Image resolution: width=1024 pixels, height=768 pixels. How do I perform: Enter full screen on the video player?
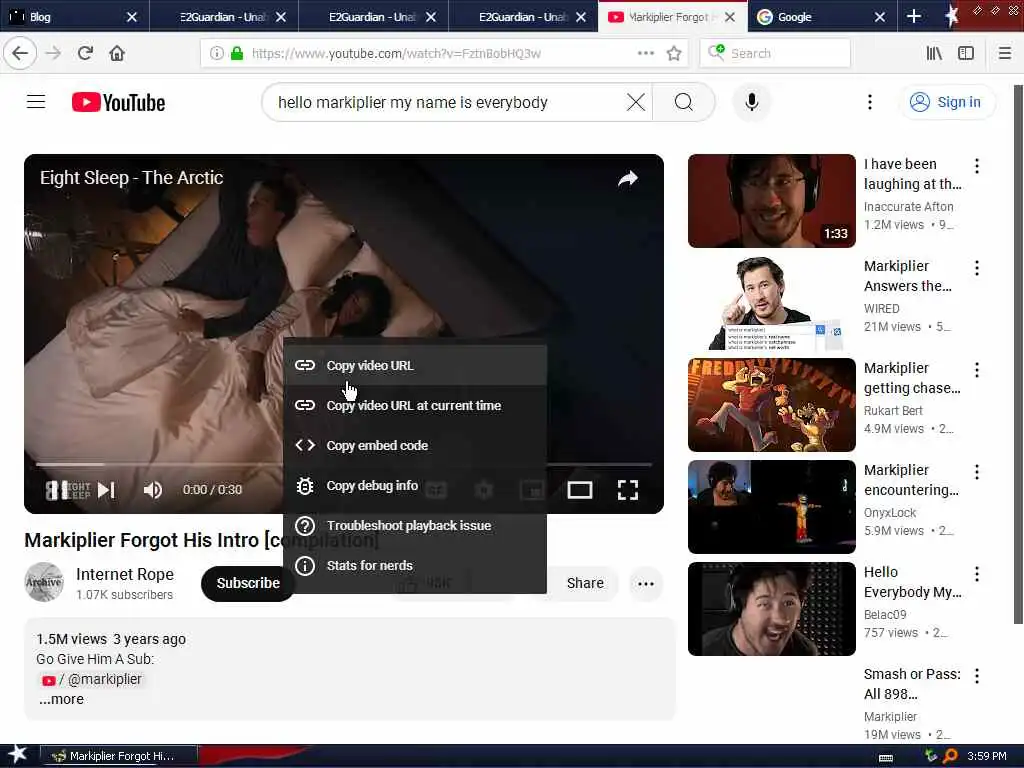pos(628,490)
